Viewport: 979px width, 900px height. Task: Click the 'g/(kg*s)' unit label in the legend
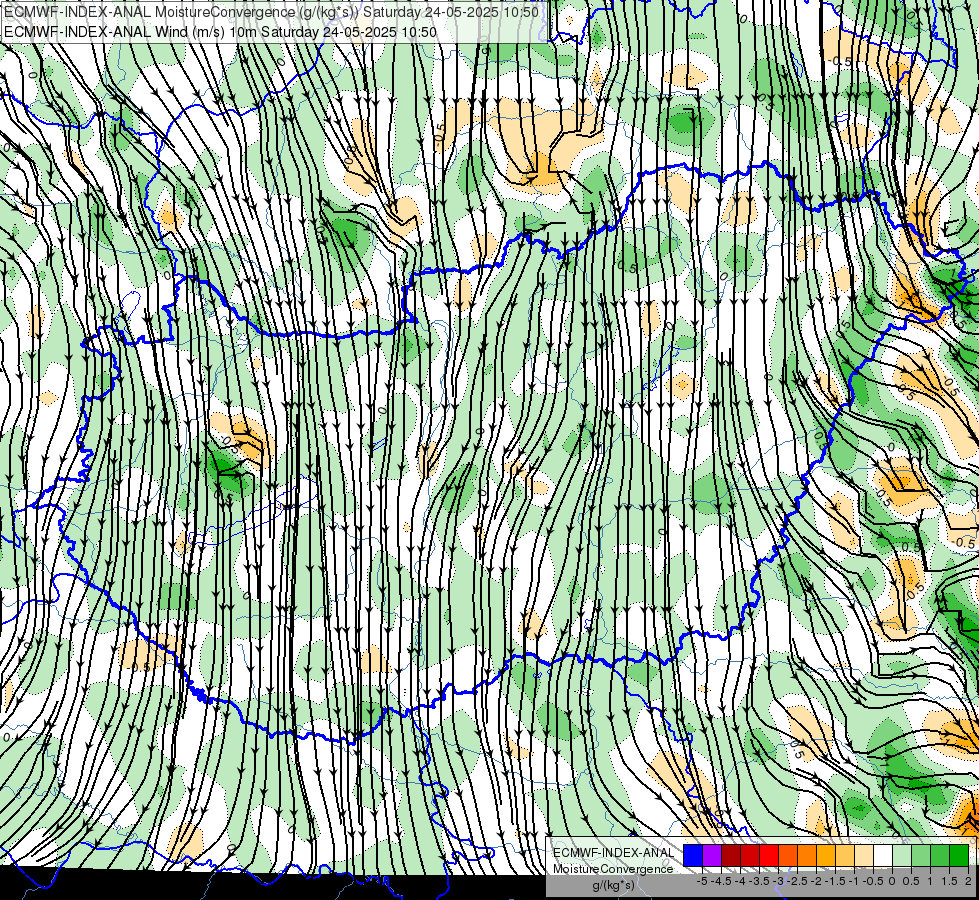(613, 885)
